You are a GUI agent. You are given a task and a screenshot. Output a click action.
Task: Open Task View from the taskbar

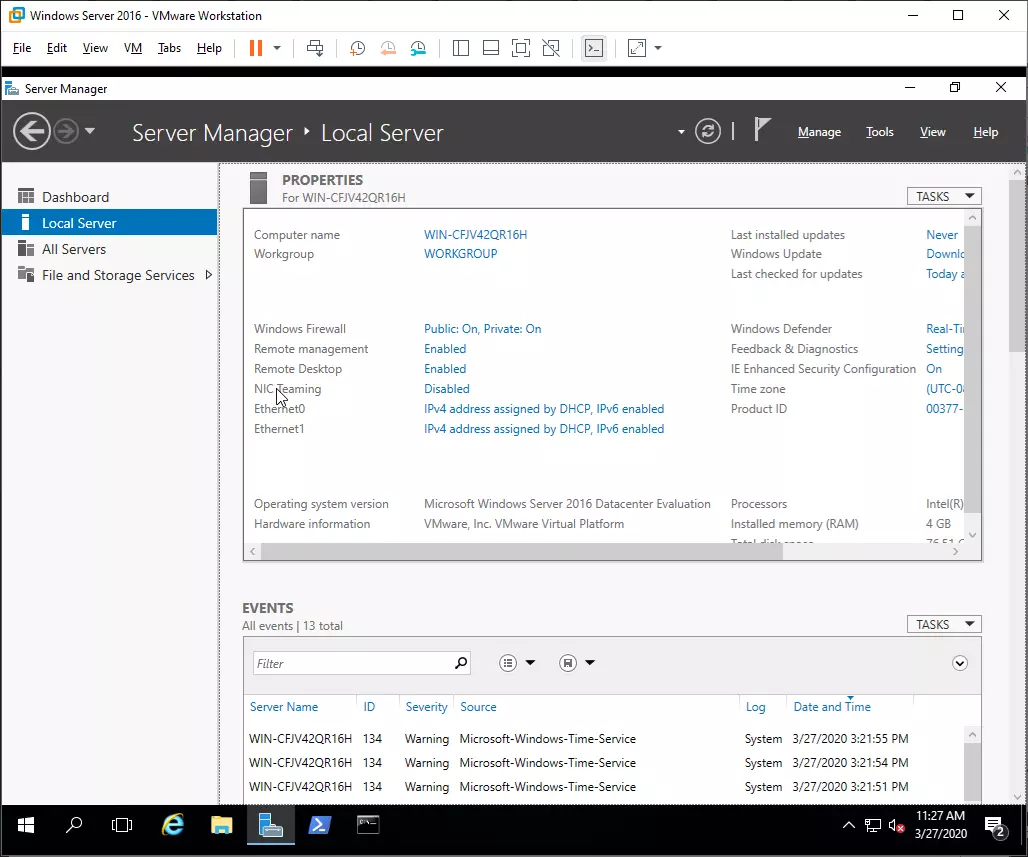(122, 825)
